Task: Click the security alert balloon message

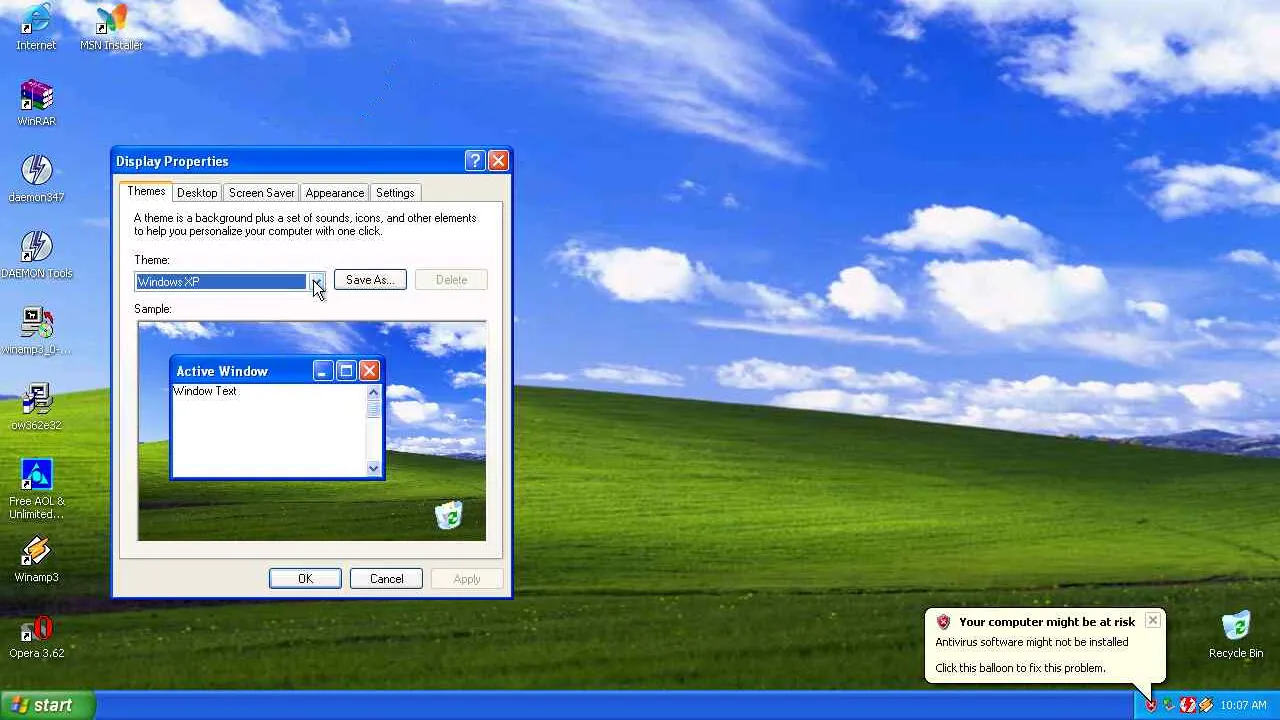Action: coord(1045,645)
